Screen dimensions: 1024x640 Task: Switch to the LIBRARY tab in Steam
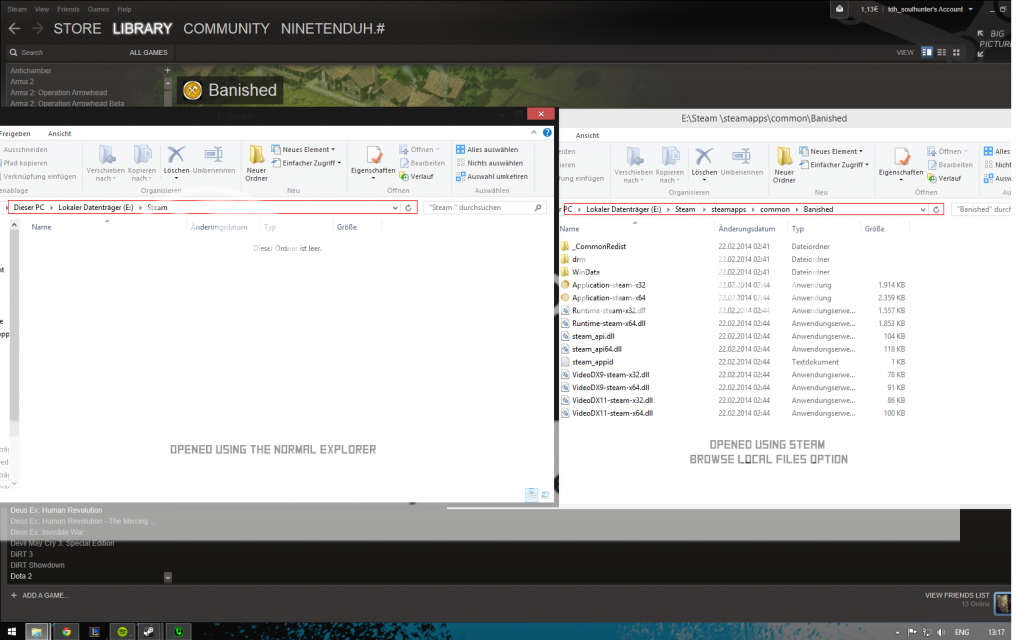[142, 29]
